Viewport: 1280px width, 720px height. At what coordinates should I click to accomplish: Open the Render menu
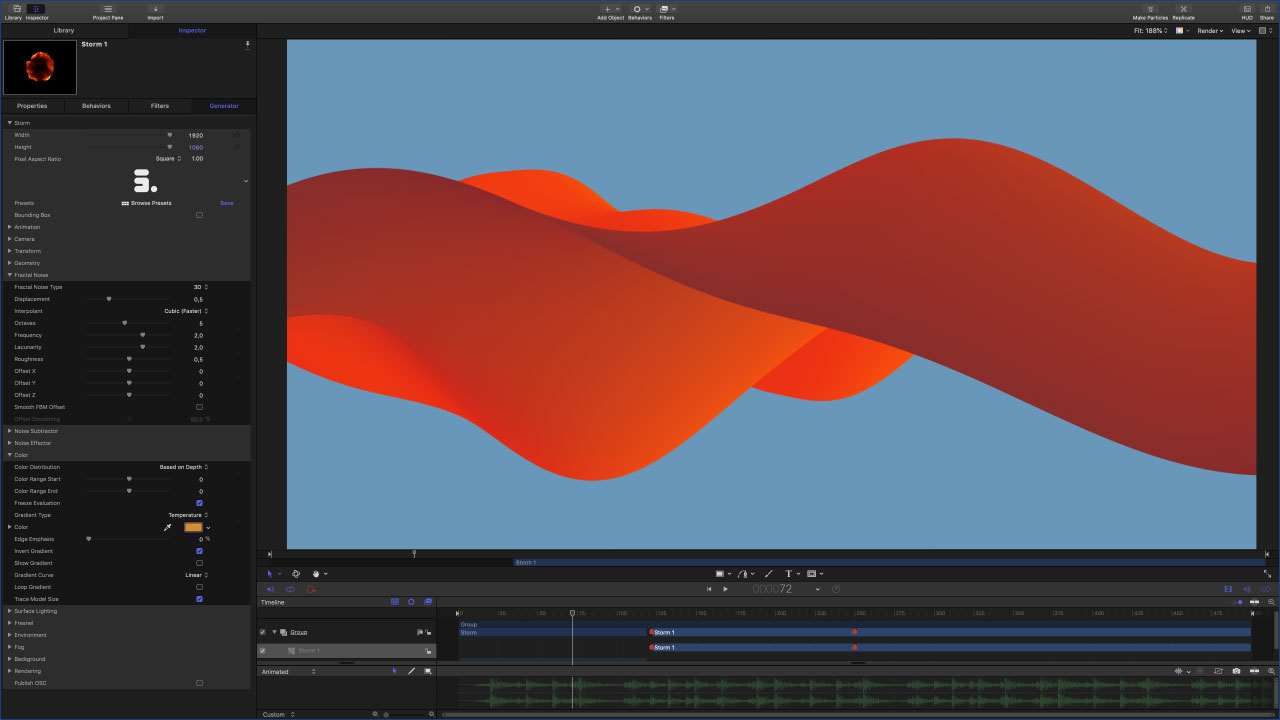click(1210, 31)
